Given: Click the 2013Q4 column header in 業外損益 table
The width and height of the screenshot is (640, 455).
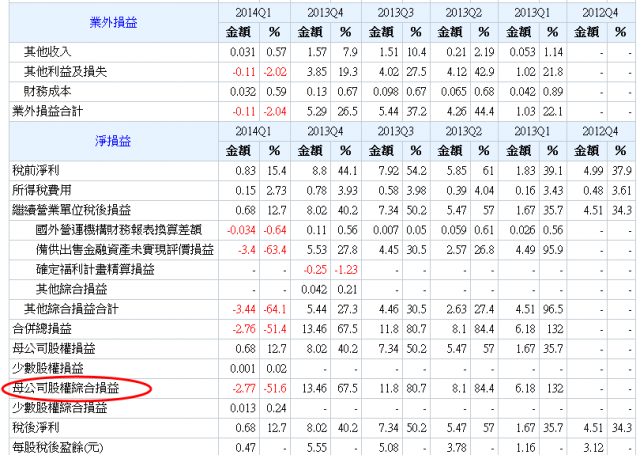Looking at the screenshot, I should 325,13.
